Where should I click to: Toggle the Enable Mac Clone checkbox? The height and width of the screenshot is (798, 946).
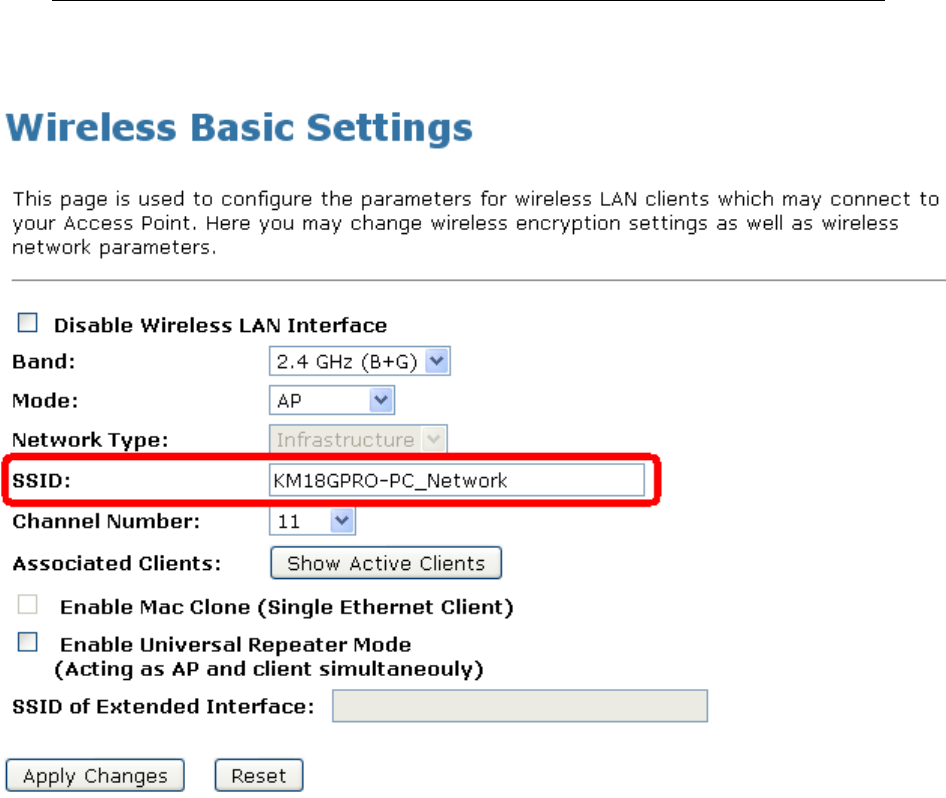click(28, 606)
